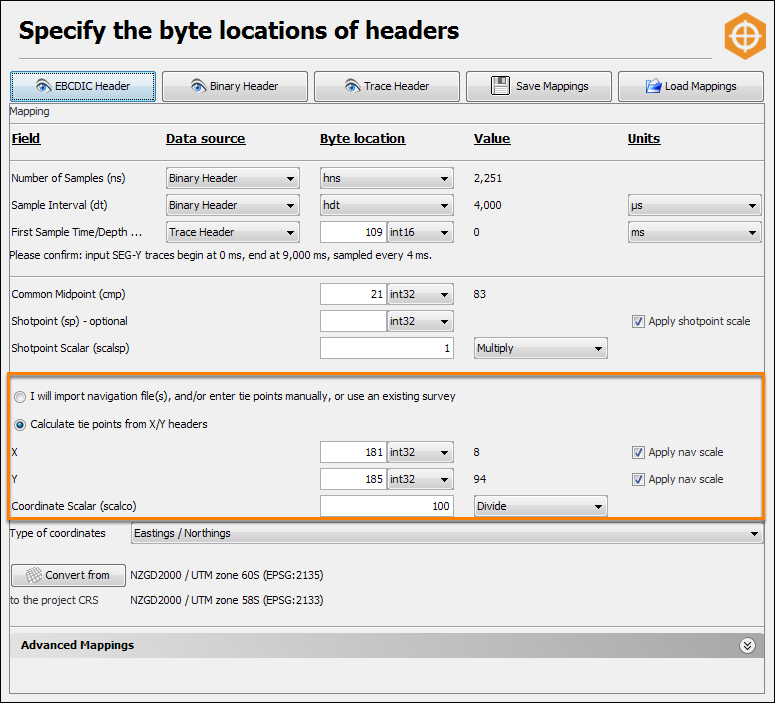Open the Binary Header viewer

[235, 87]
